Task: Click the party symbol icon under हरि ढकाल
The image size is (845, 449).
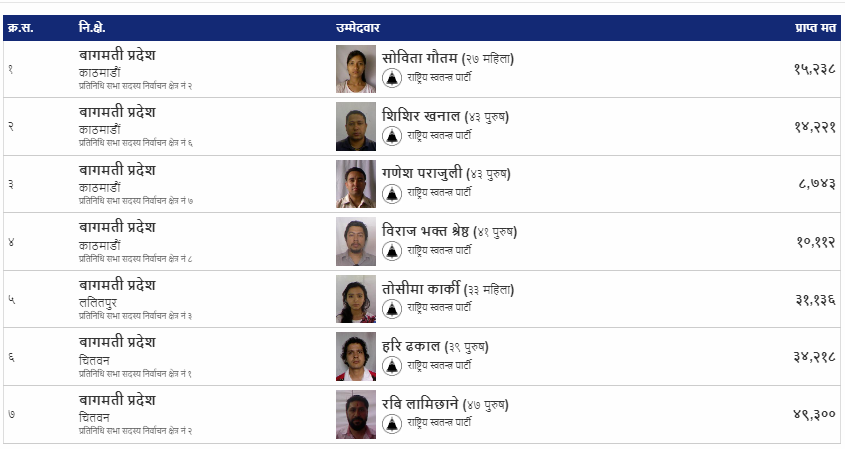Action: (x=392, y=366)
